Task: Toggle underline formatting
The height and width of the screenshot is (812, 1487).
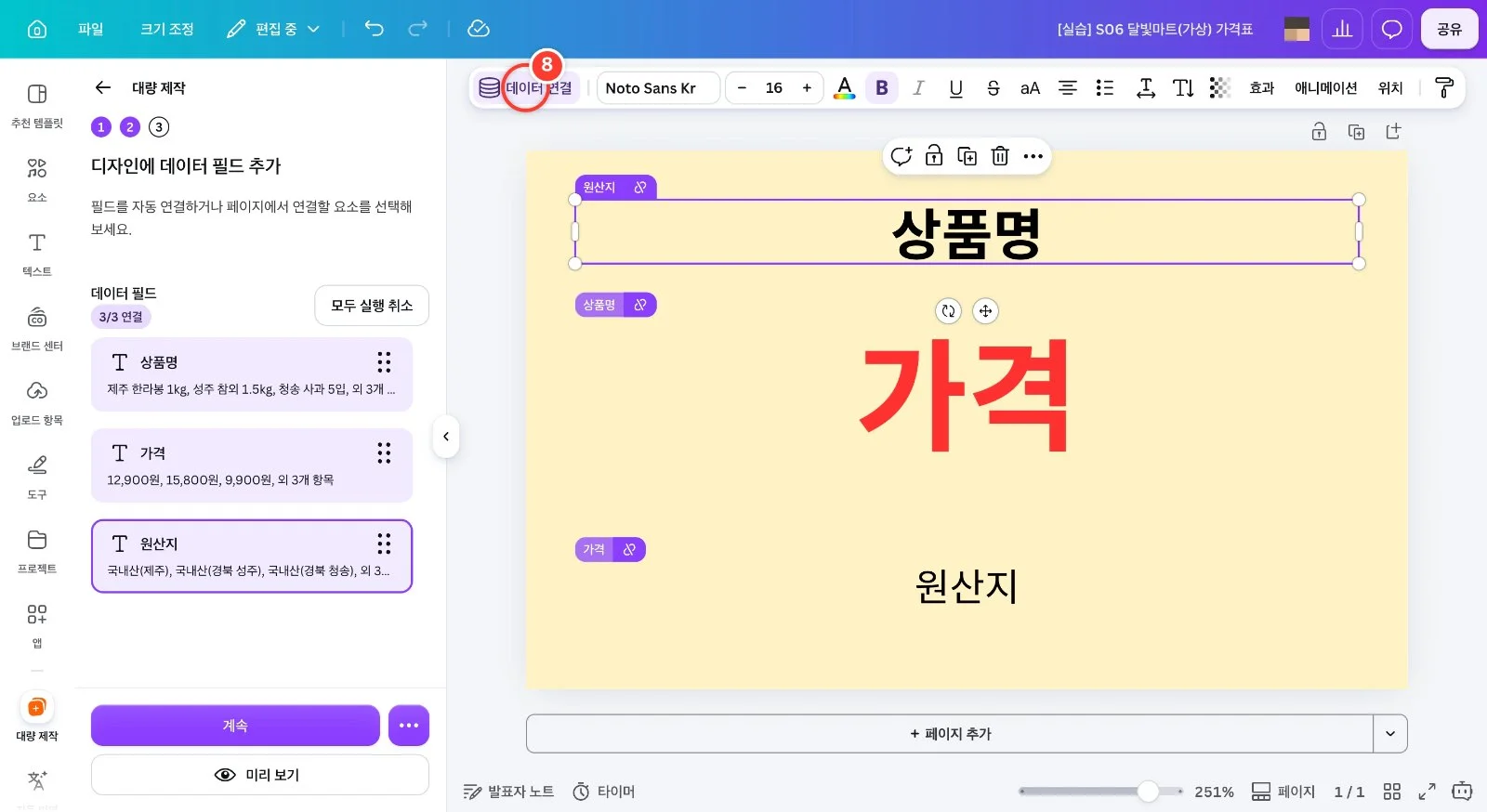Action: (955, 88)
